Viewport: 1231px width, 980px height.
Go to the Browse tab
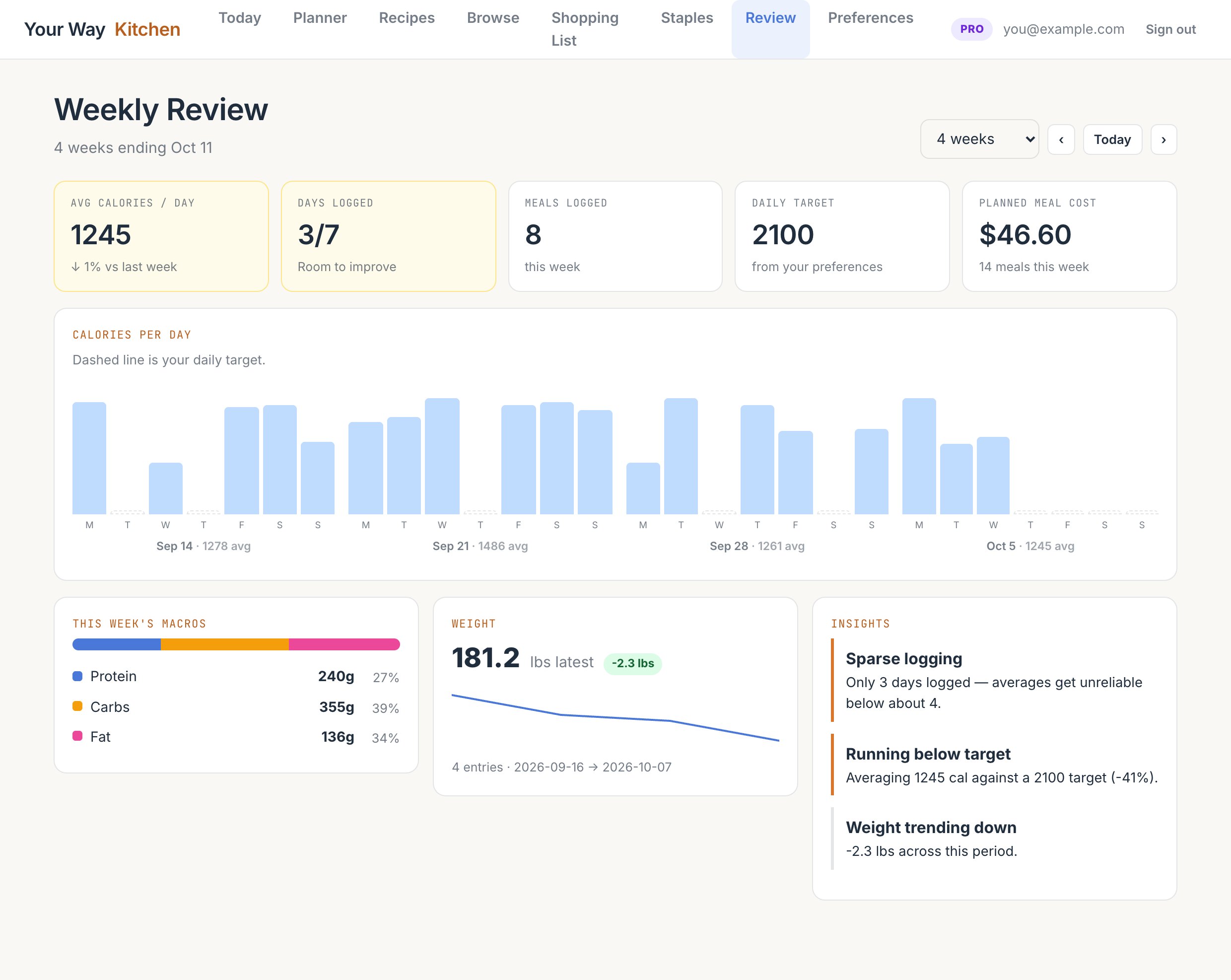point(493,18)
